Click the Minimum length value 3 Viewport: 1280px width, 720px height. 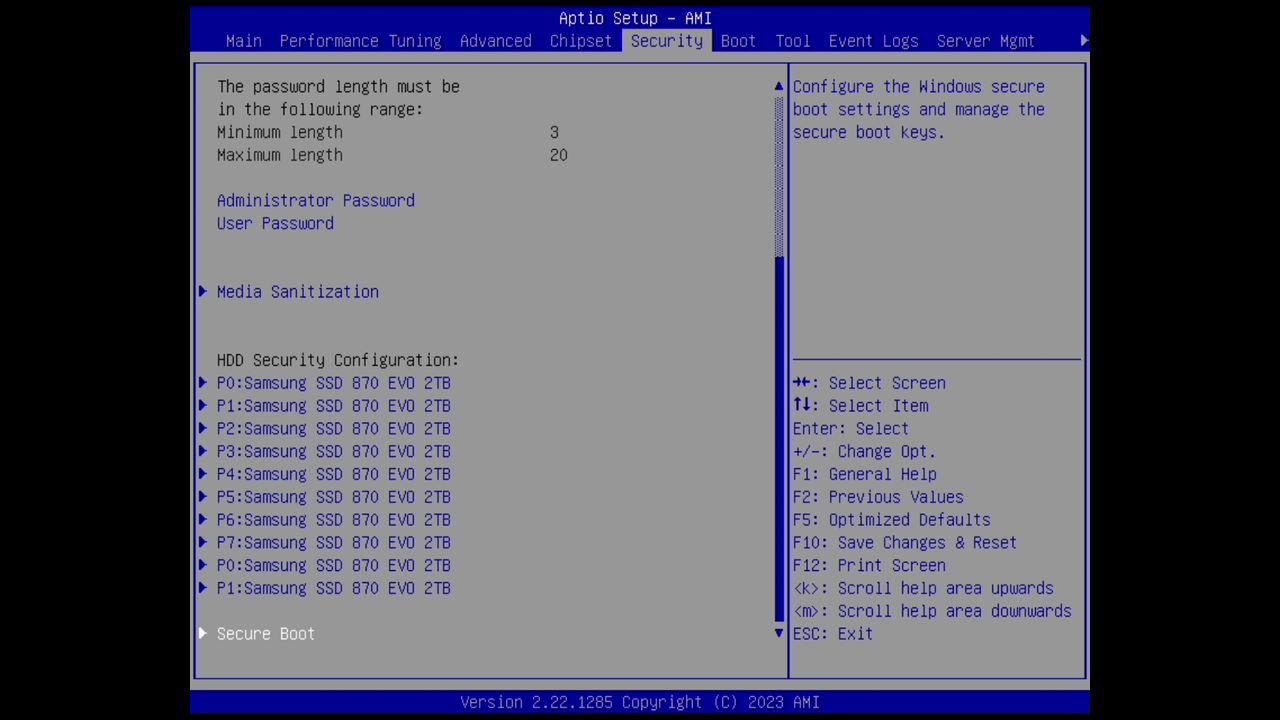tap(554, 132)
